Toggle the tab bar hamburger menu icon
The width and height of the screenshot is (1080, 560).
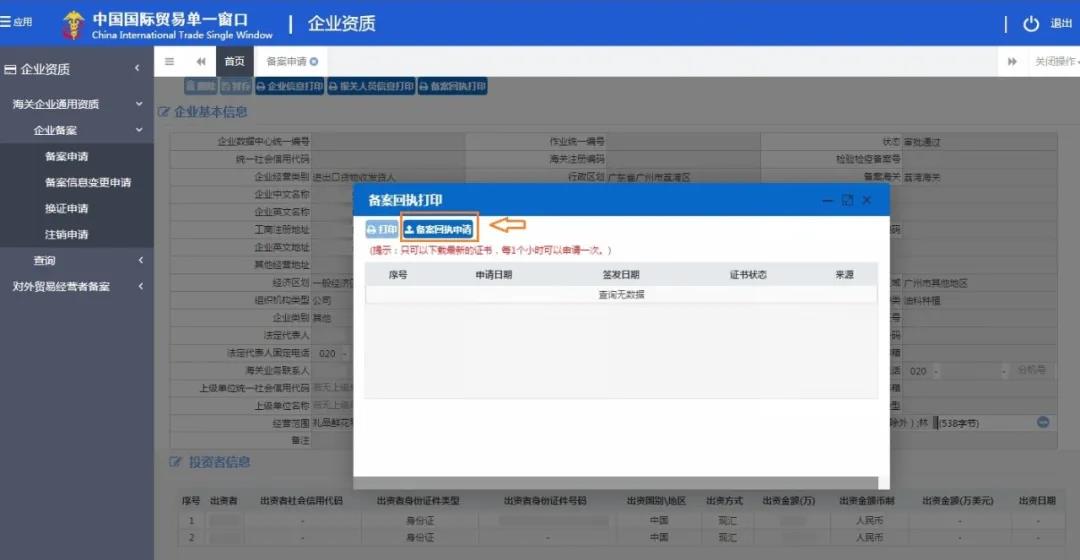point(169,62)
